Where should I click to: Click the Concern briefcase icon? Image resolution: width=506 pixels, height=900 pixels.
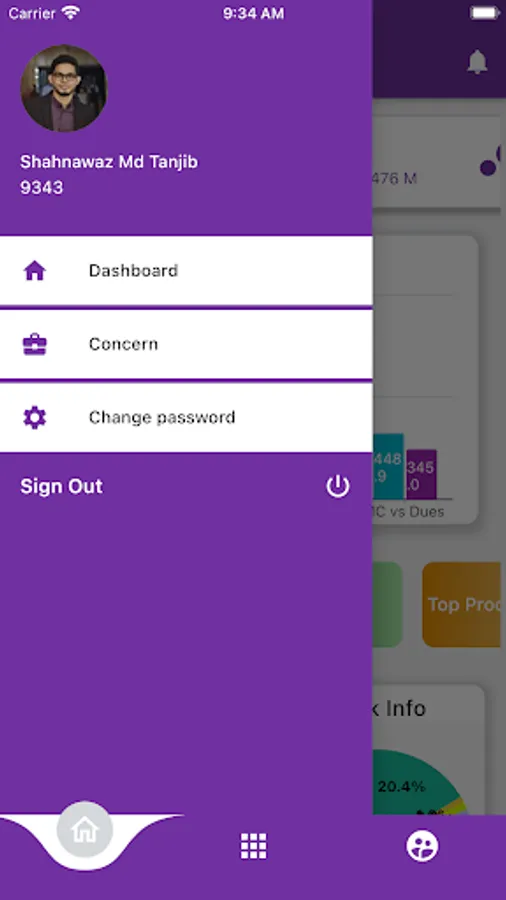[x=34, y=344]
